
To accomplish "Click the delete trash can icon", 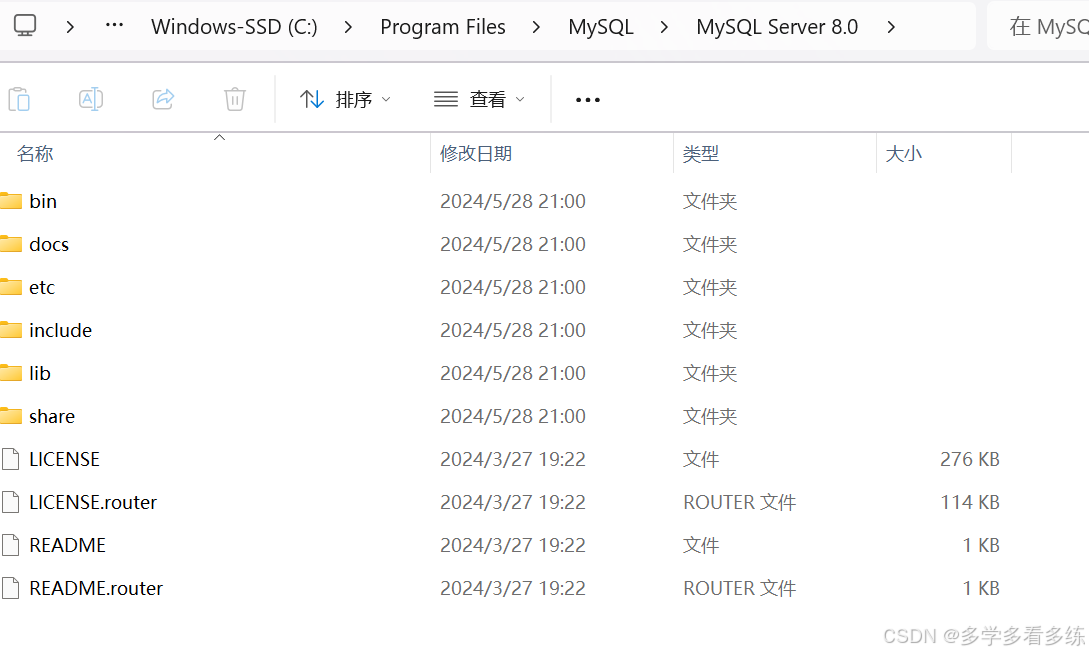I will pyautogui.click(x=235, y=99).
